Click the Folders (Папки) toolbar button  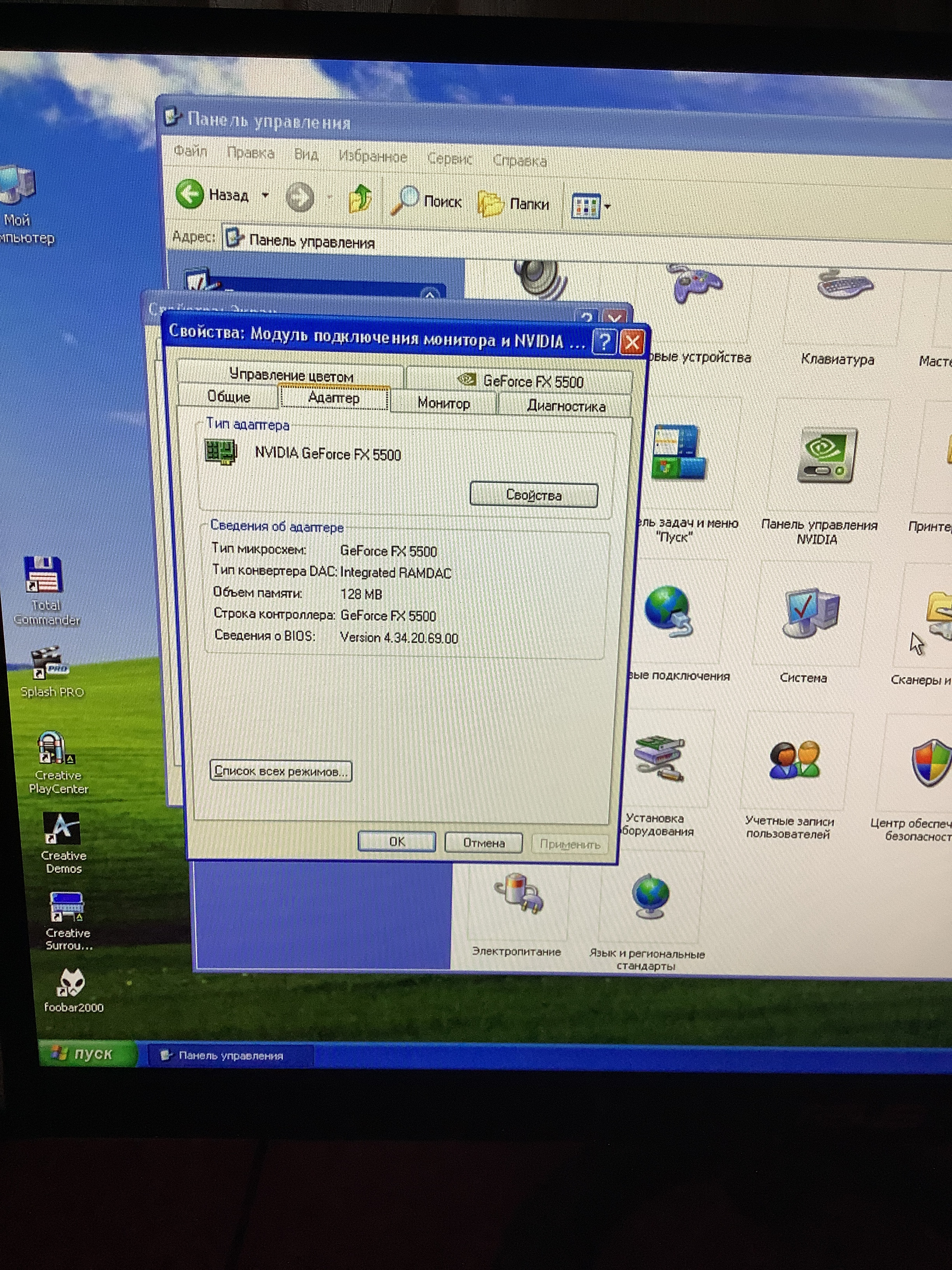pos(514,204)
